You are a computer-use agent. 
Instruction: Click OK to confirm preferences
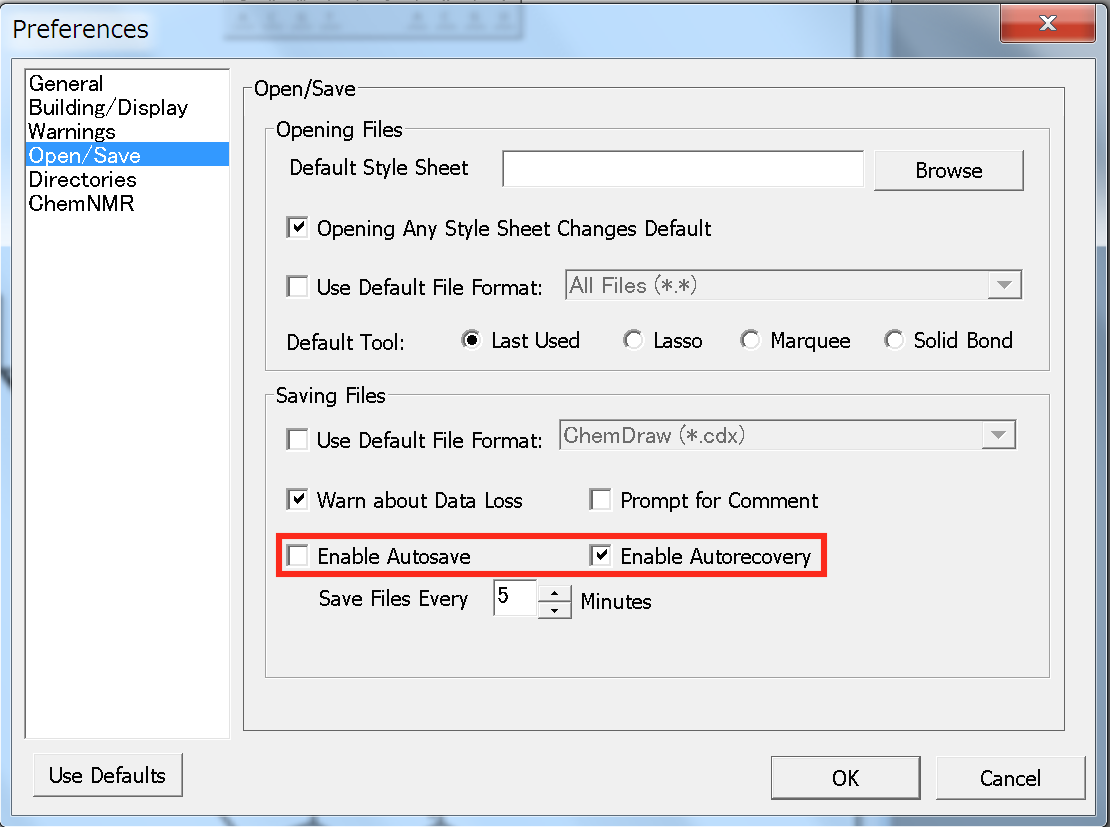pos(845,778)
